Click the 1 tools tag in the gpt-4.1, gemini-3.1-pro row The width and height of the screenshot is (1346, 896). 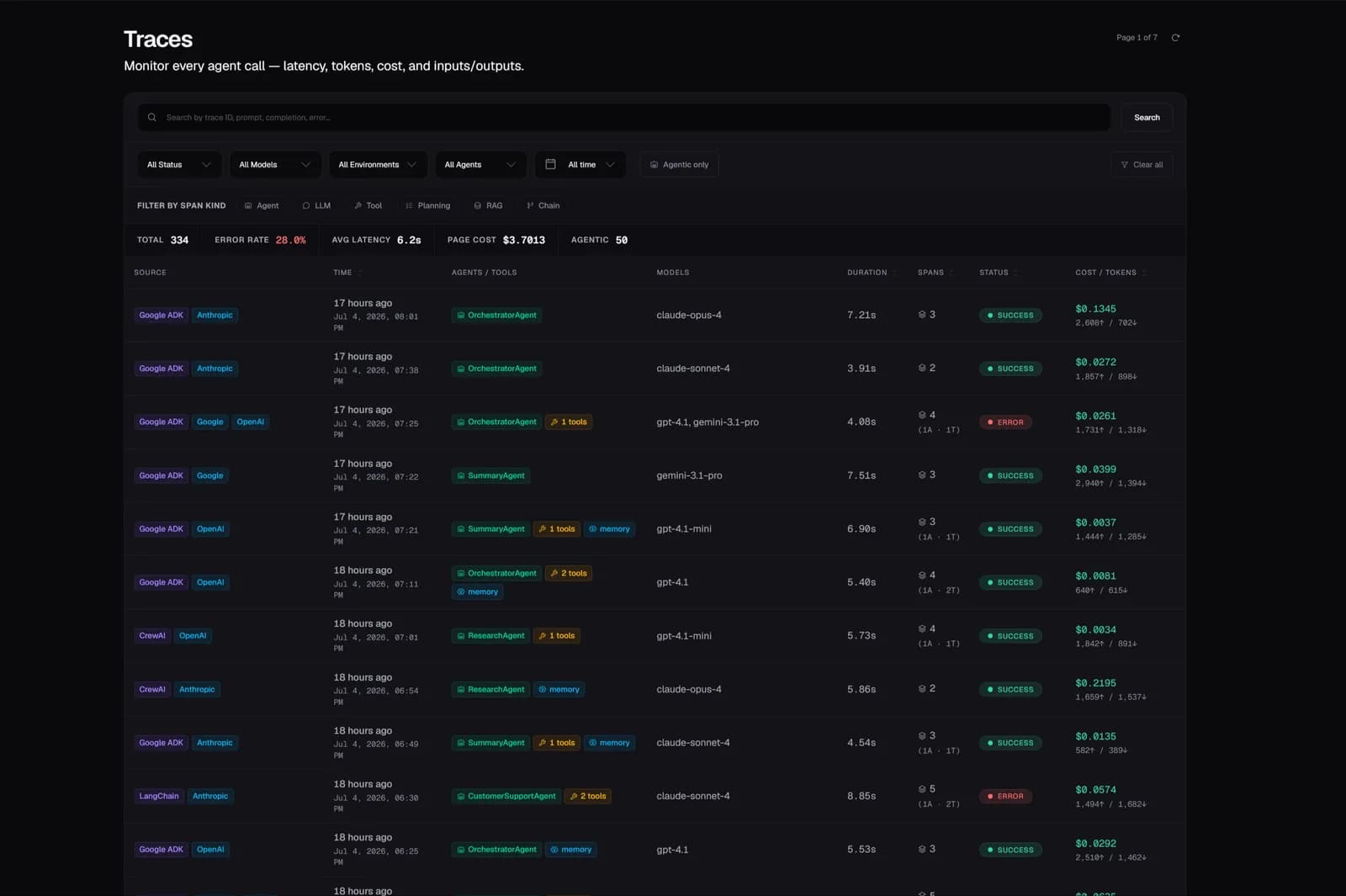(569, 422)
